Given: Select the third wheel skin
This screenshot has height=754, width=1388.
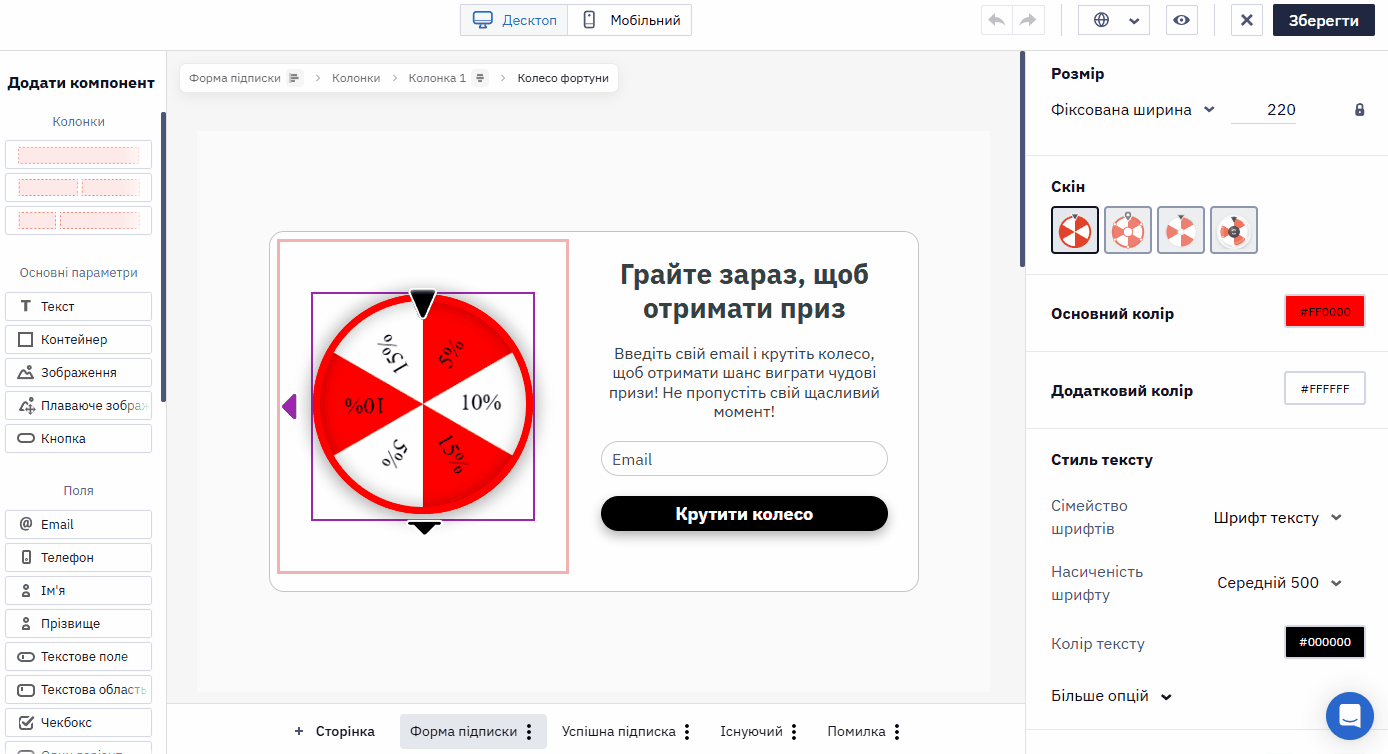Looking at the screenshot, I should [x=1181, y=230].
